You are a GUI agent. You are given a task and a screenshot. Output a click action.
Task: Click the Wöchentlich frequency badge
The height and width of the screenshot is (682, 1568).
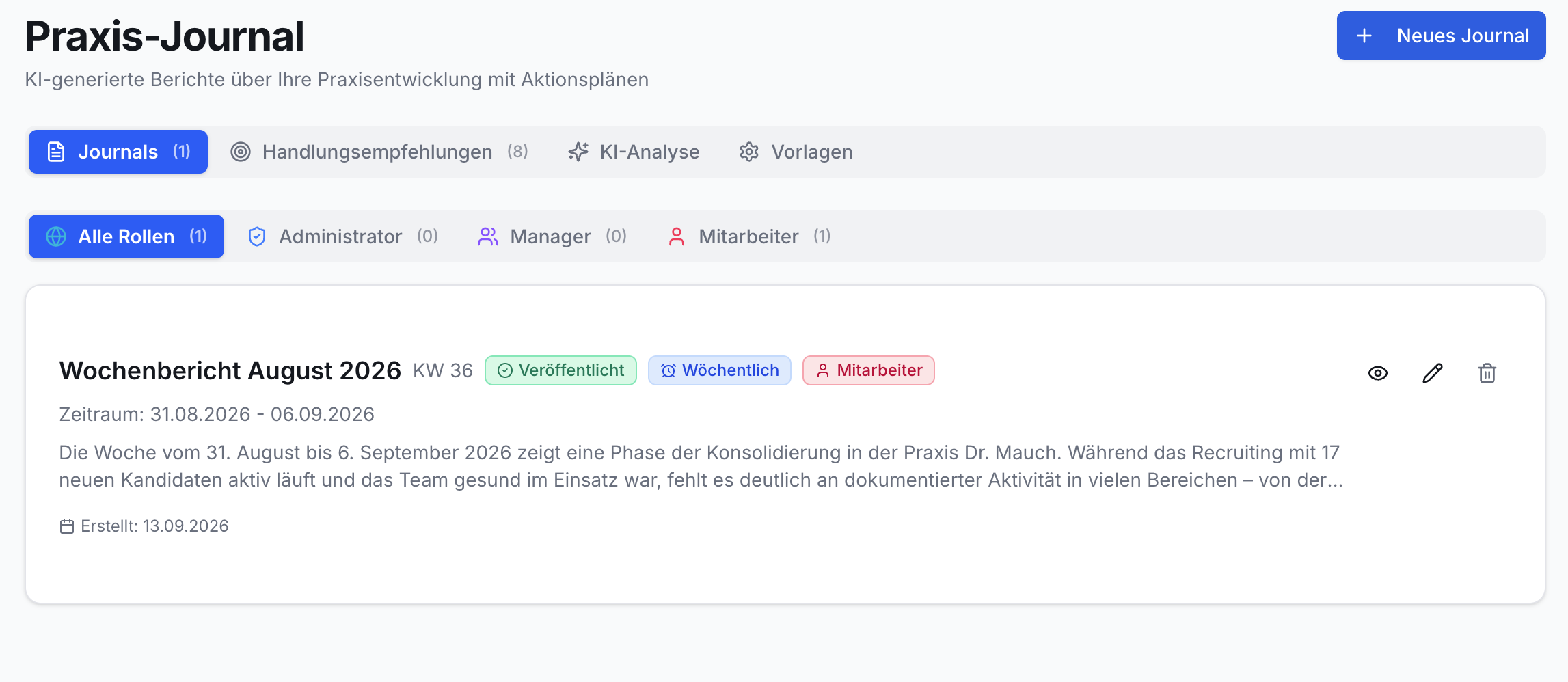click(x=720, y=370)
